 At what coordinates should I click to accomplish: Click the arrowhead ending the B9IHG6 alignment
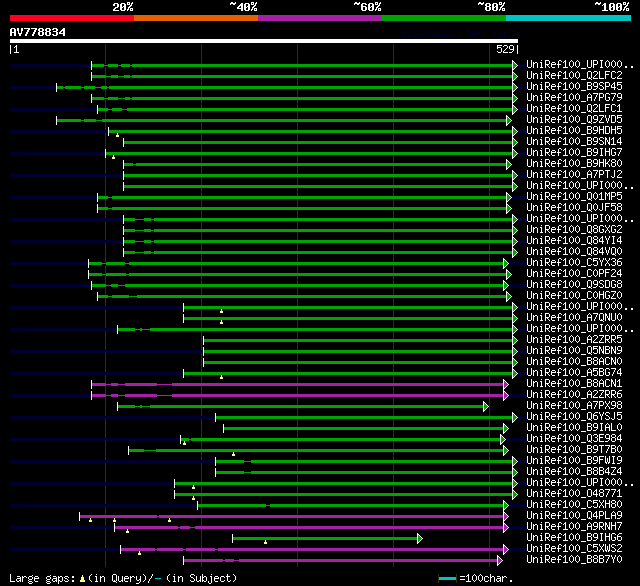(420, 539)
